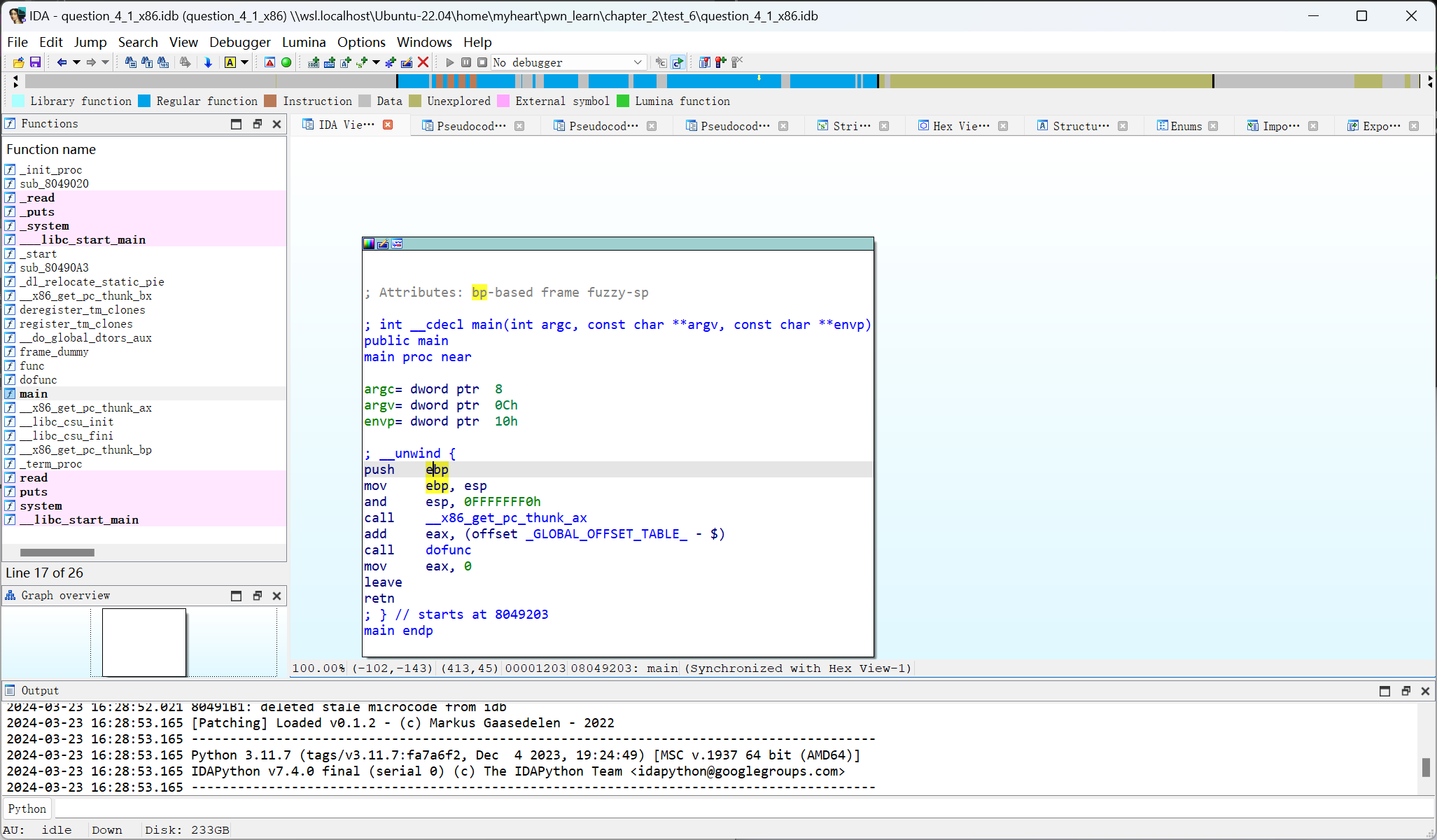Open the Windows menu
Viewport: 1437px width, 840px height.
[424, 42]
